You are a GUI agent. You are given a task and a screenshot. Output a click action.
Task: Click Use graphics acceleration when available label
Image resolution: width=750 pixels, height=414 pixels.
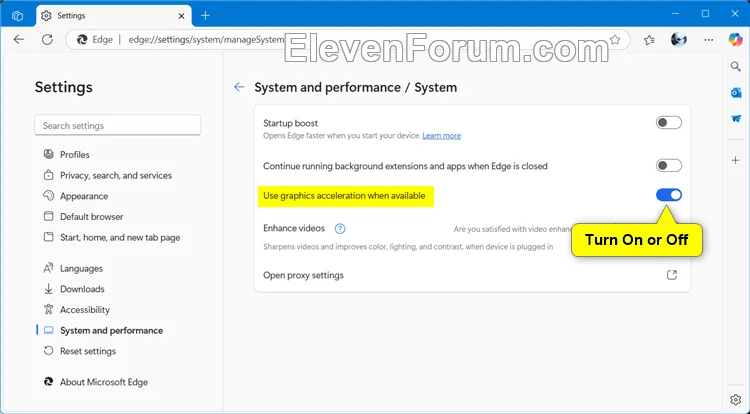click(x=344, y=196)
